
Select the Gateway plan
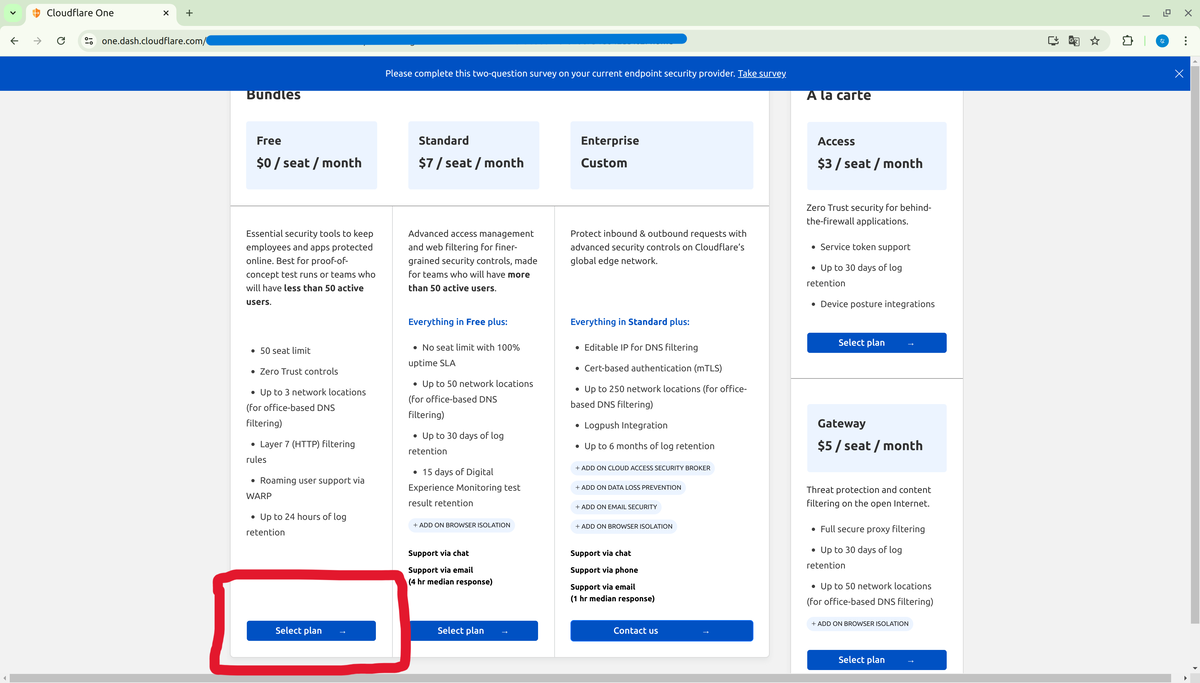point(876,660)
